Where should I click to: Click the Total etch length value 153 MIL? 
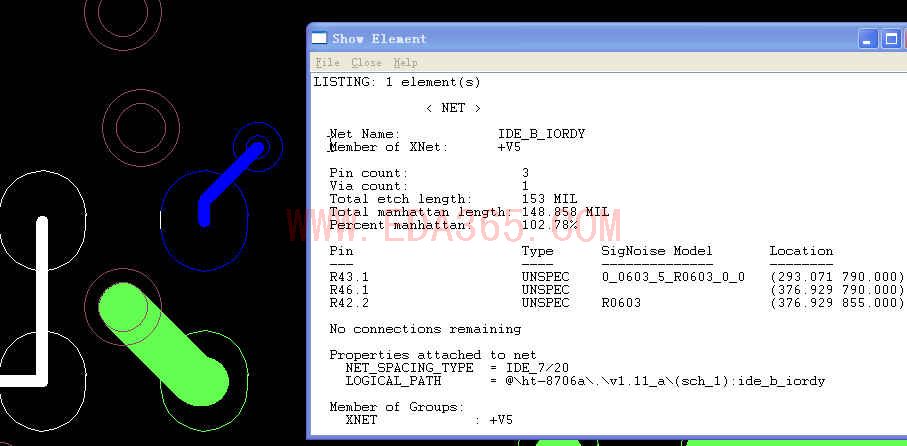click(x=549, y=199)
